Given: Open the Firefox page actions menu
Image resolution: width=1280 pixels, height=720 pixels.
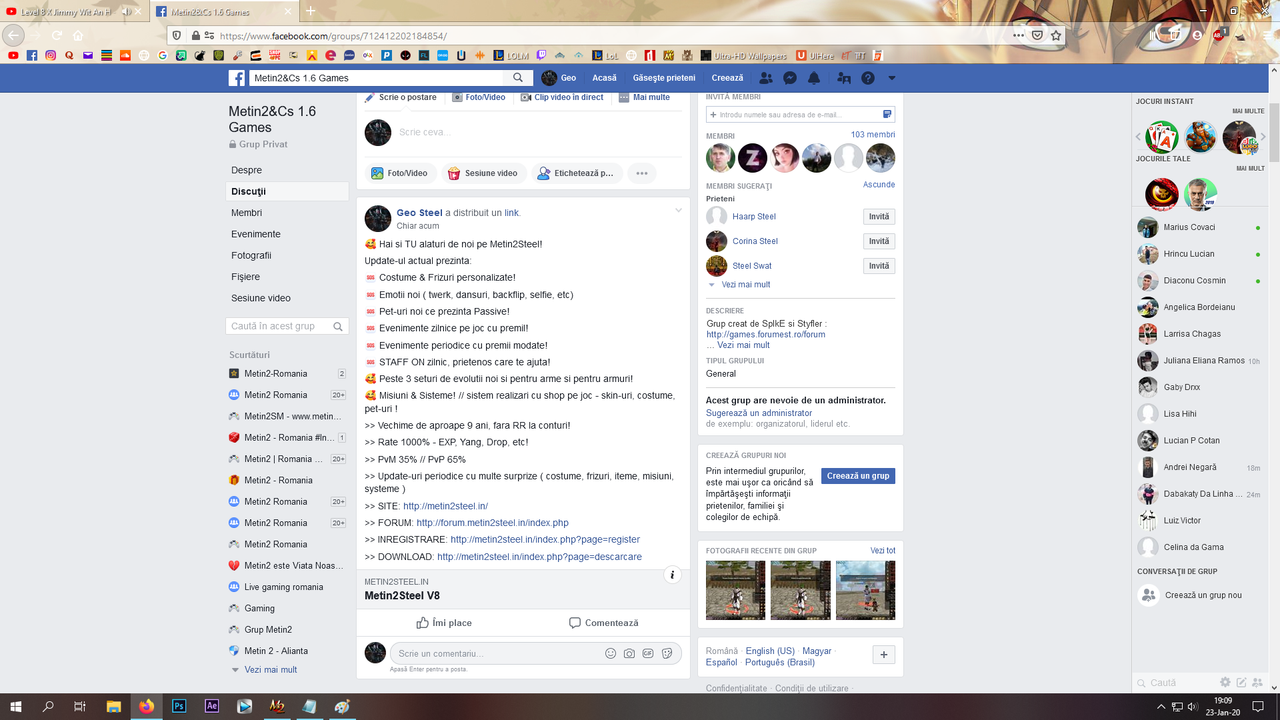Looking at the screenshot, I should pyautogui.click(x=1019, y=35).
